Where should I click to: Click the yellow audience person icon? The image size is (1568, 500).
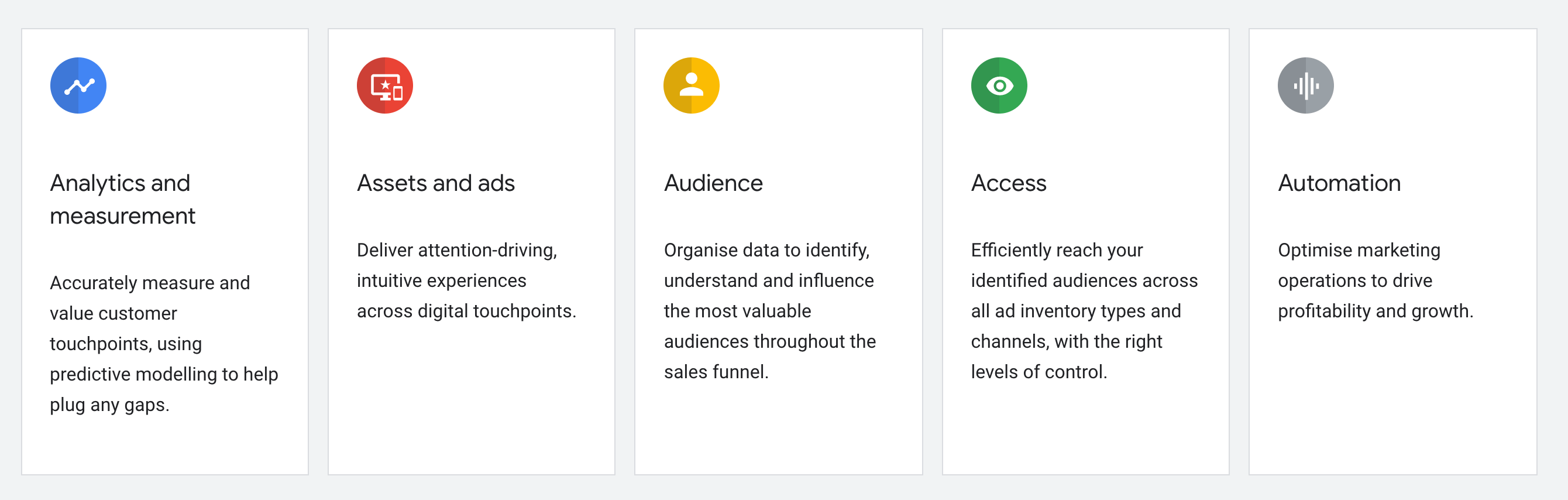pyautogui.click(x=691, y=86)
